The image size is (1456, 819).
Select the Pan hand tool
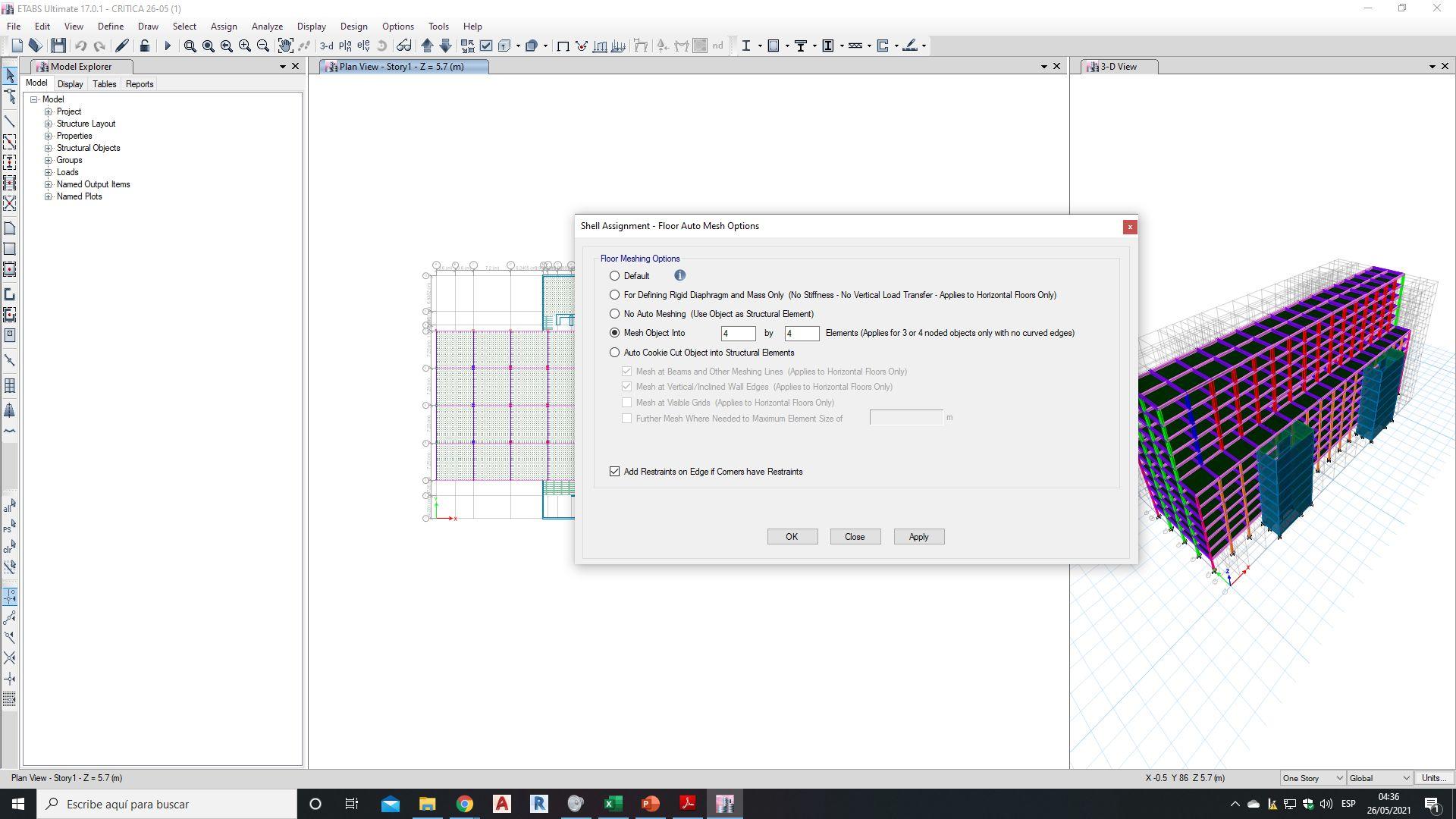285,46
